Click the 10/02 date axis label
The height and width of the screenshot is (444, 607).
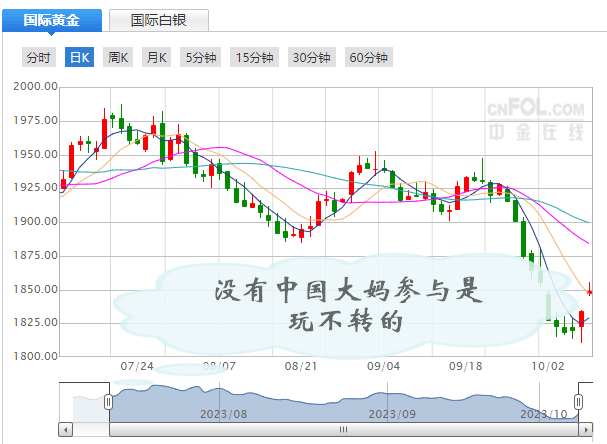click(x=548, y=366)
